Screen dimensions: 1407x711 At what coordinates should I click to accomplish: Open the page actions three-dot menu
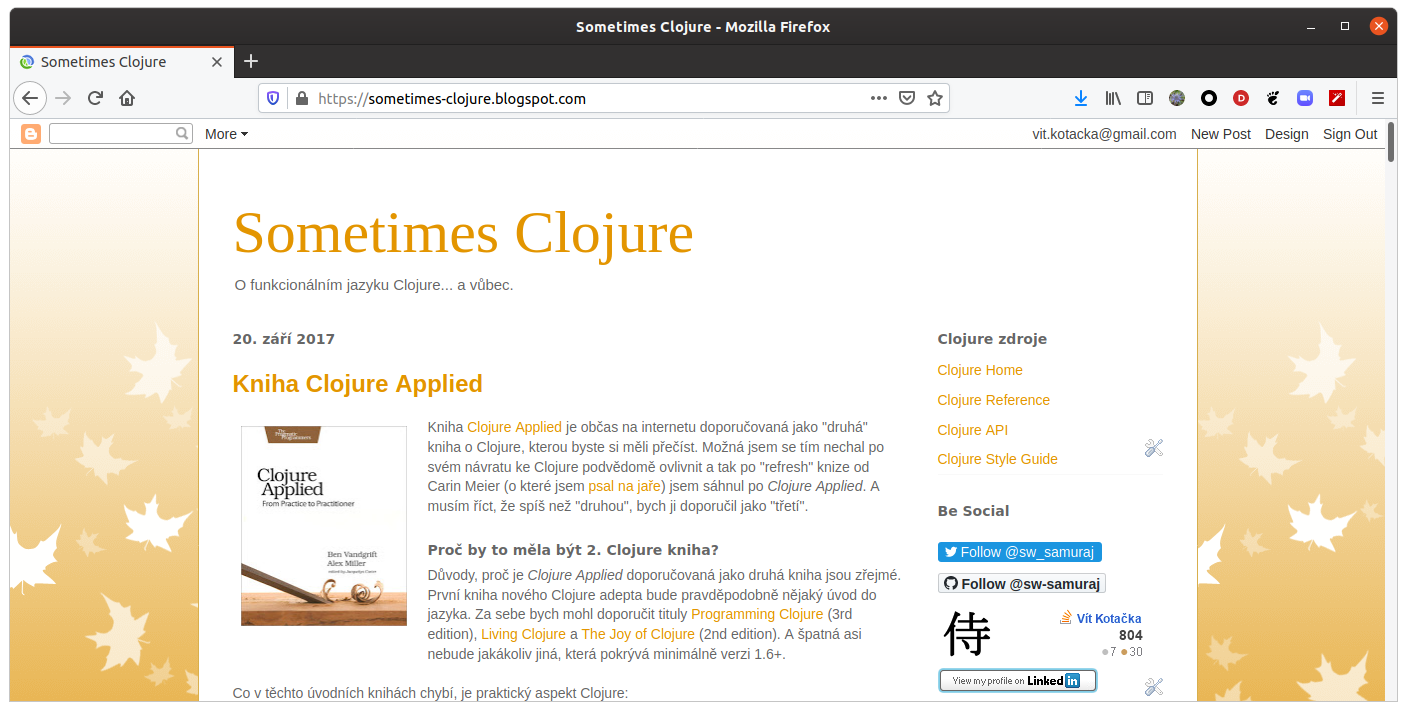coord(879,98)
